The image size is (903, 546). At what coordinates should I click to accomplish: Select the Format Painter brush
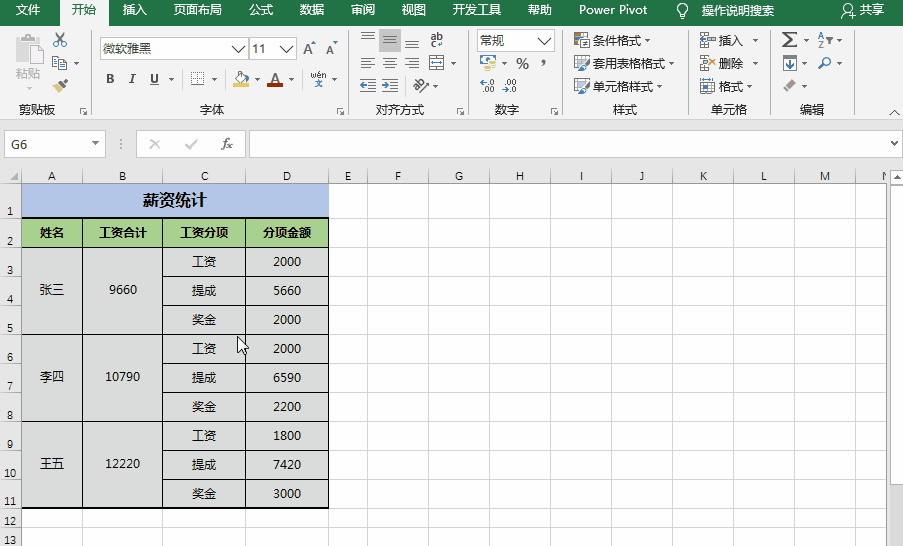point(60,85)
